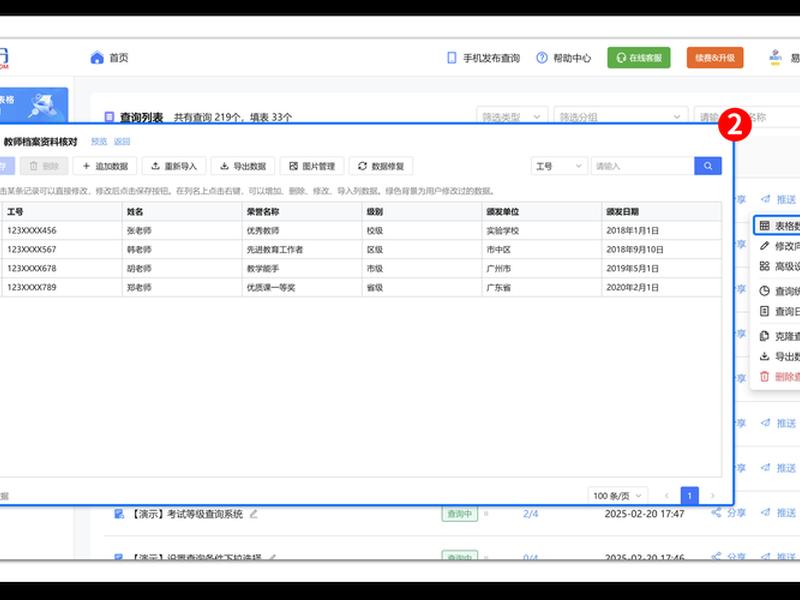Click 推送 in the first list row
This screenshot has width=800, height=600.
point(778,199)
